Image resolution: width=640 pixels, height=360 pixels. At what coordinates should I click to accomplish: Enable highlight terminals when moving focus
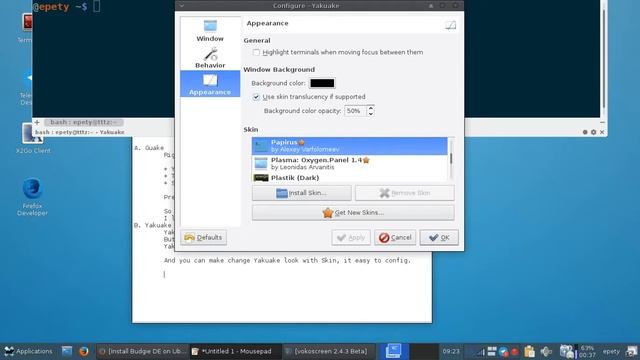click(x=256, y=52)
